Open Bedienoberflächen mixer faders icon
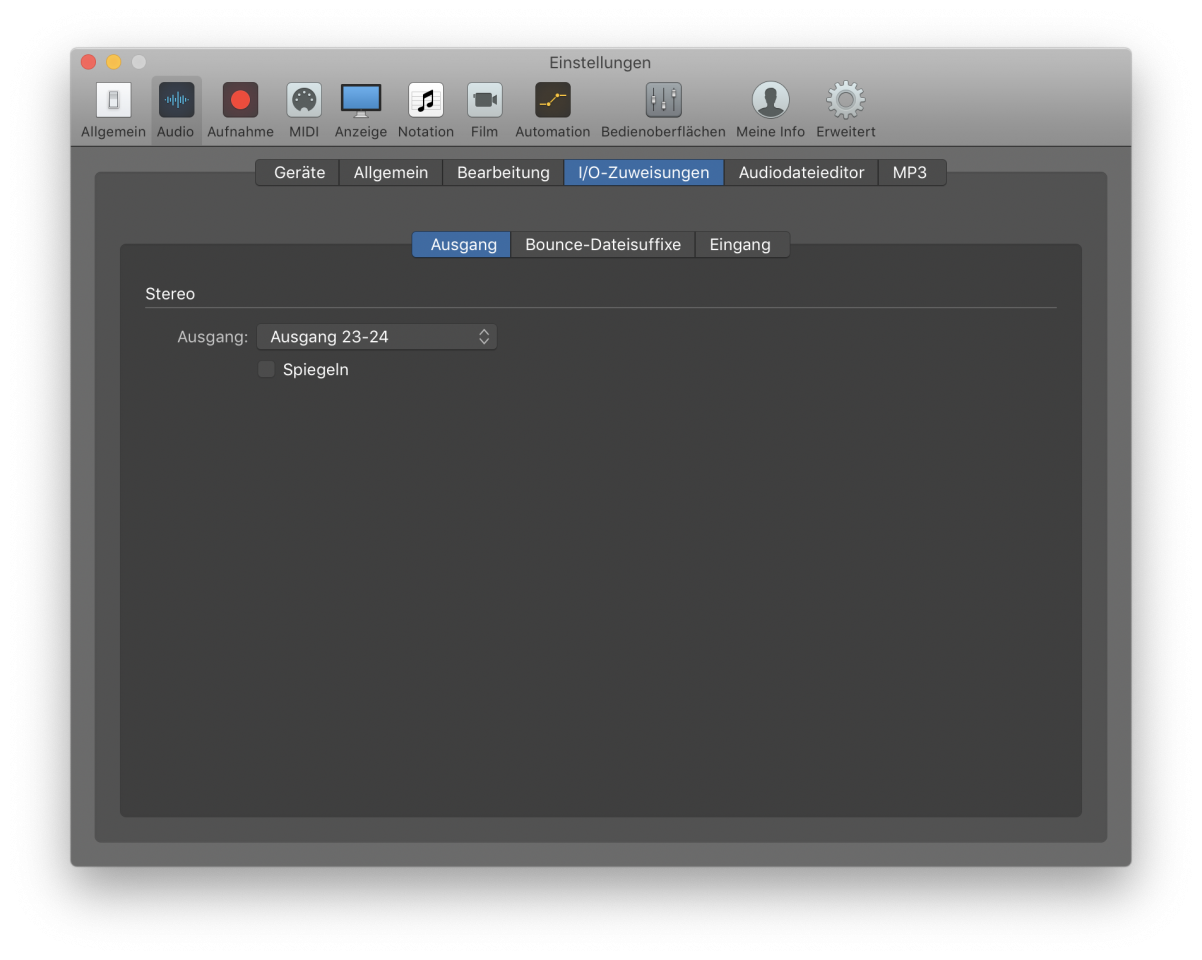The height and width of the screenshot is (960, 1202). point(663,100)
